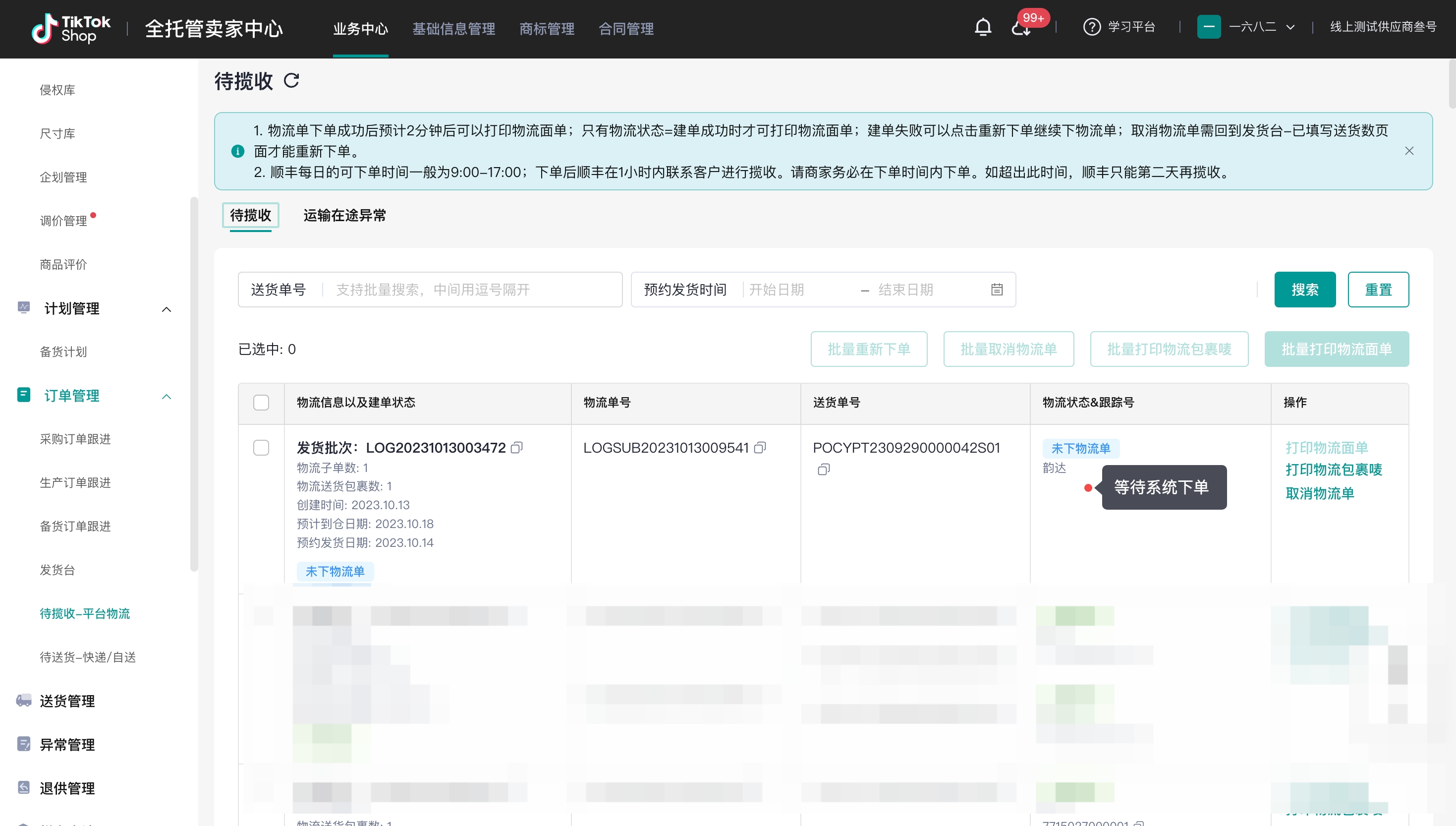
Task: Click the 送货管理 truck icon
Action: click(x=23, y=701)
